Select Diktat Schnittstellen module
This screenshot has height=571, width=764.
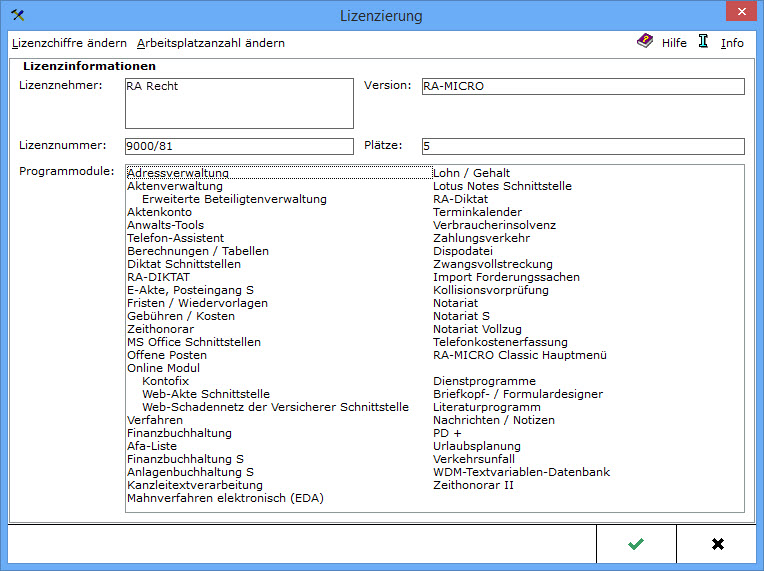184,264
